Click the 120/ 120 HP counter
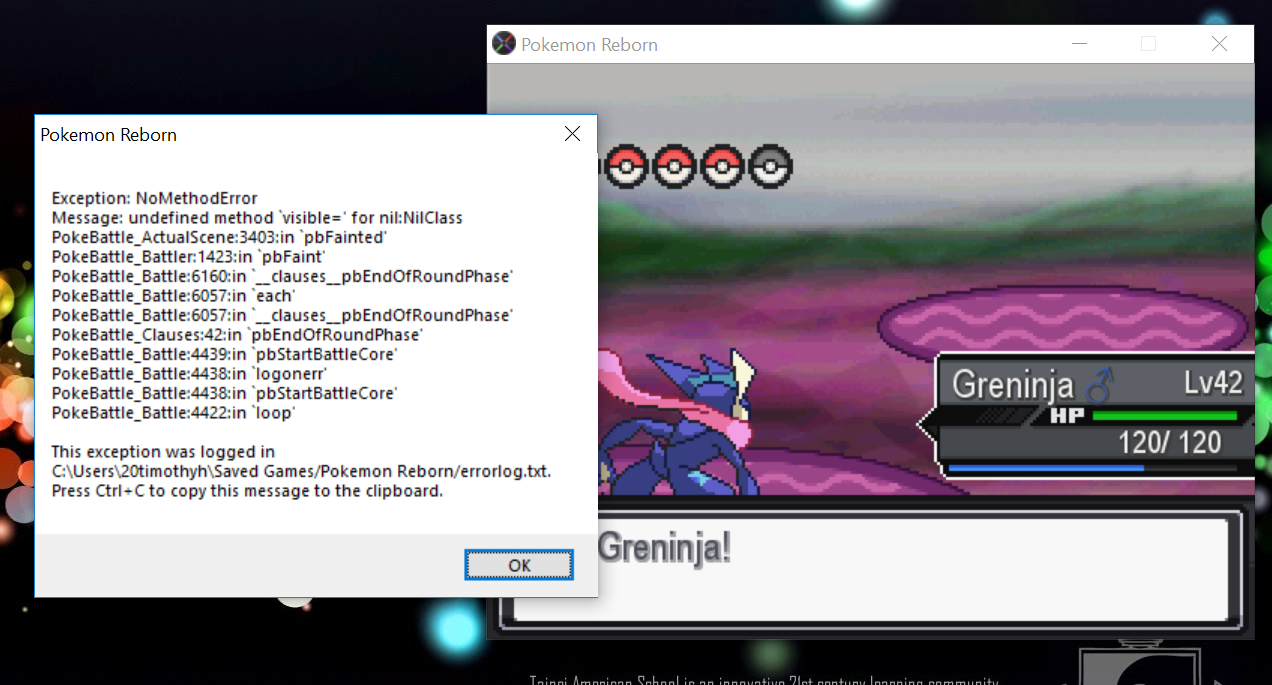The height and width of the screenshot is (685, 1272). pos(1169,442)
